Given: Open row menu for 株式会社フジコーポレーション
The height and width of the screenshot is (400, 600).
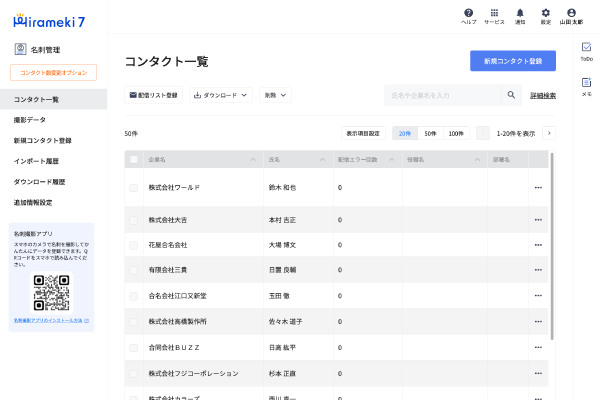Looking at the screenshot, I should [538, 373].
